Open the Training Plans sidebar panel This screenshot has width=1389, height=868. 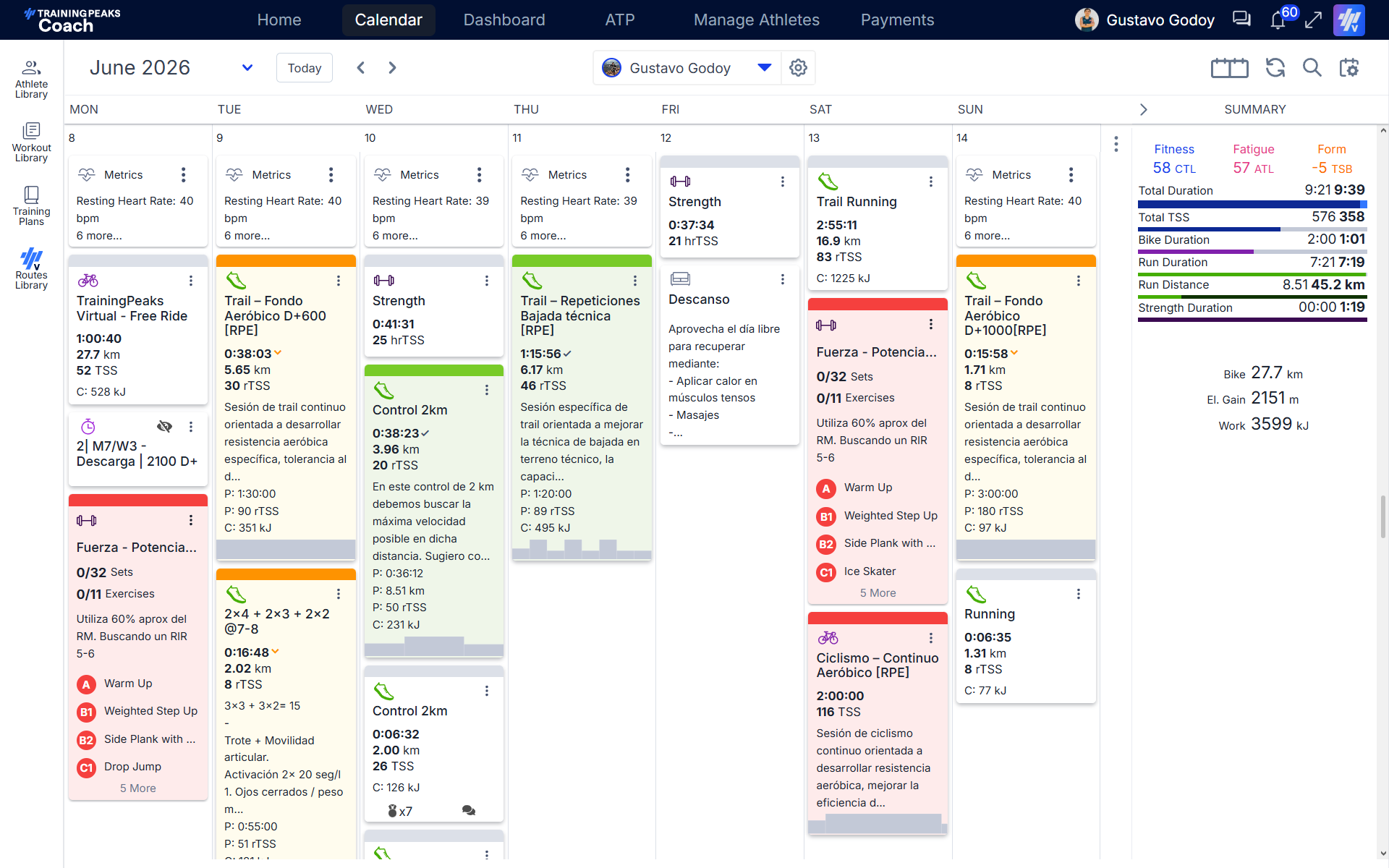pyautogui.click(x=31, y=206)
